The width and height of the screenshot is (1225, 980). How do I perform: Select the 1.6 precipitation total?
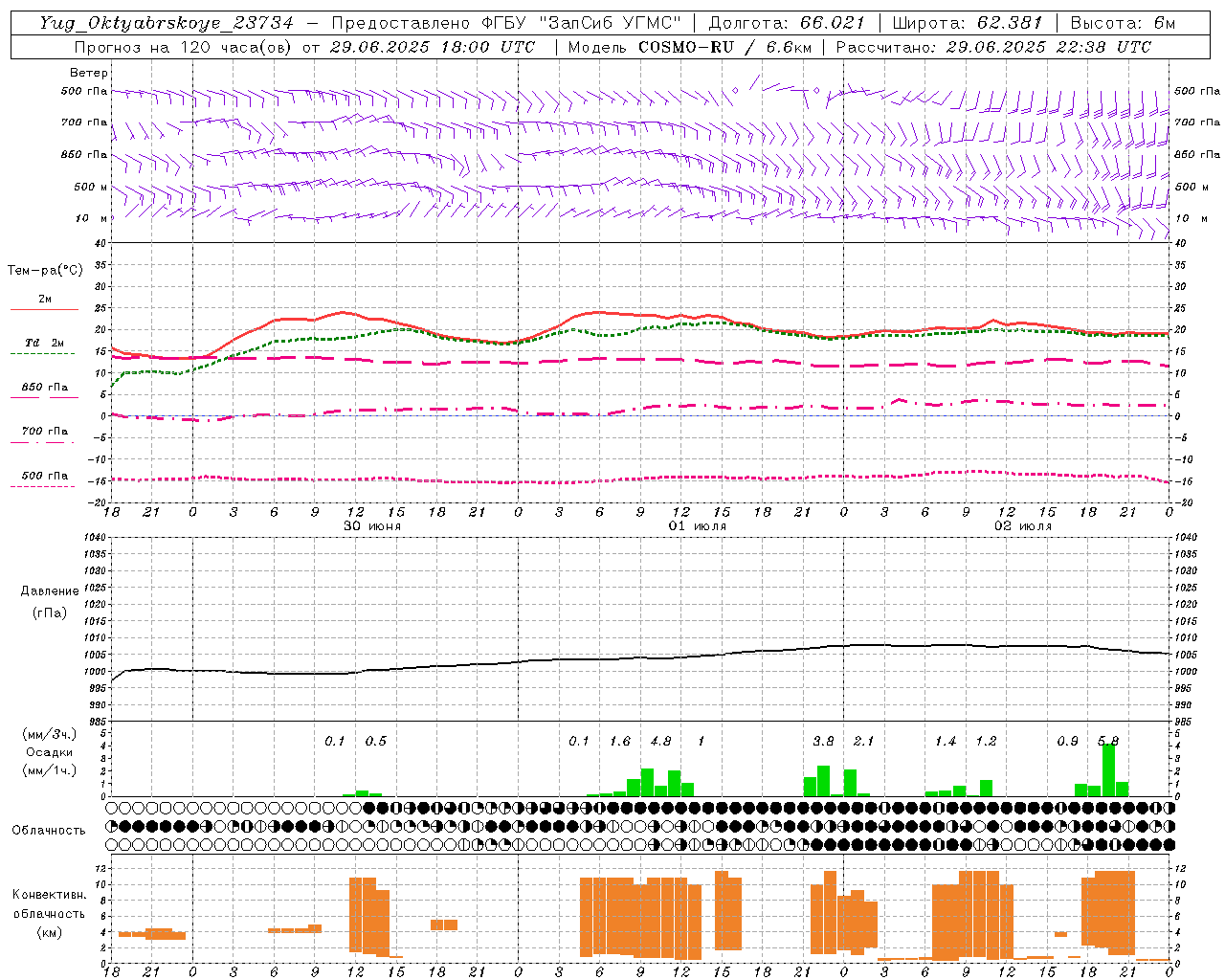620,742
